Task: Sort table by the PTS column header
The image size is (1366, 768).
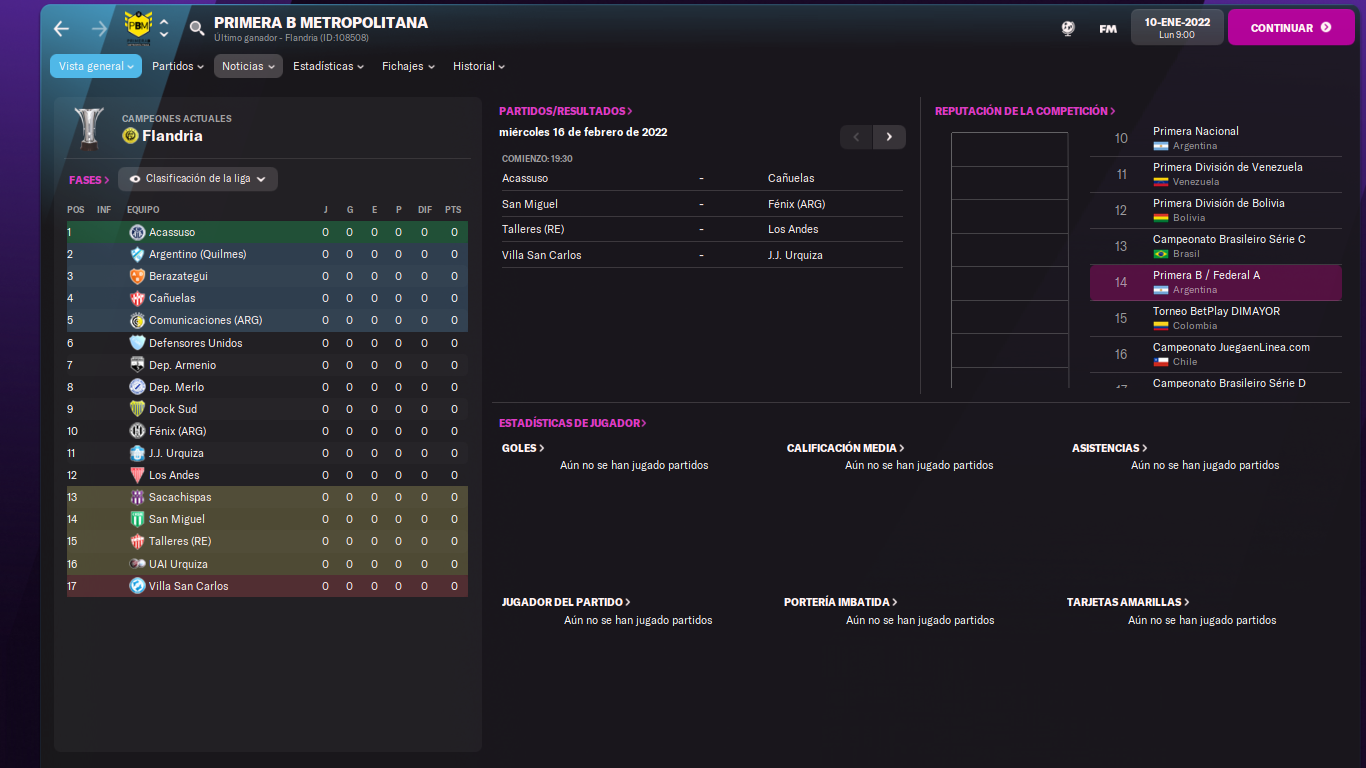Action: (453, 210)
